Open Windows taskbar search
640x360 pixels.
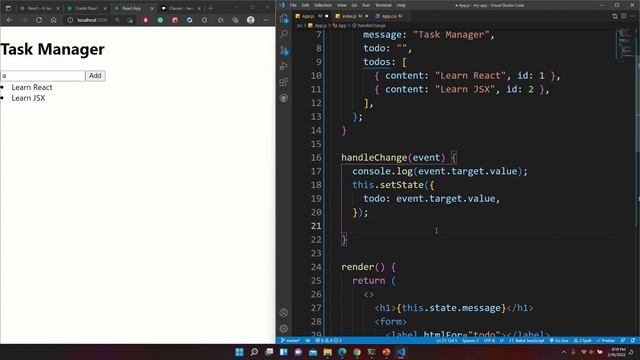254,352
